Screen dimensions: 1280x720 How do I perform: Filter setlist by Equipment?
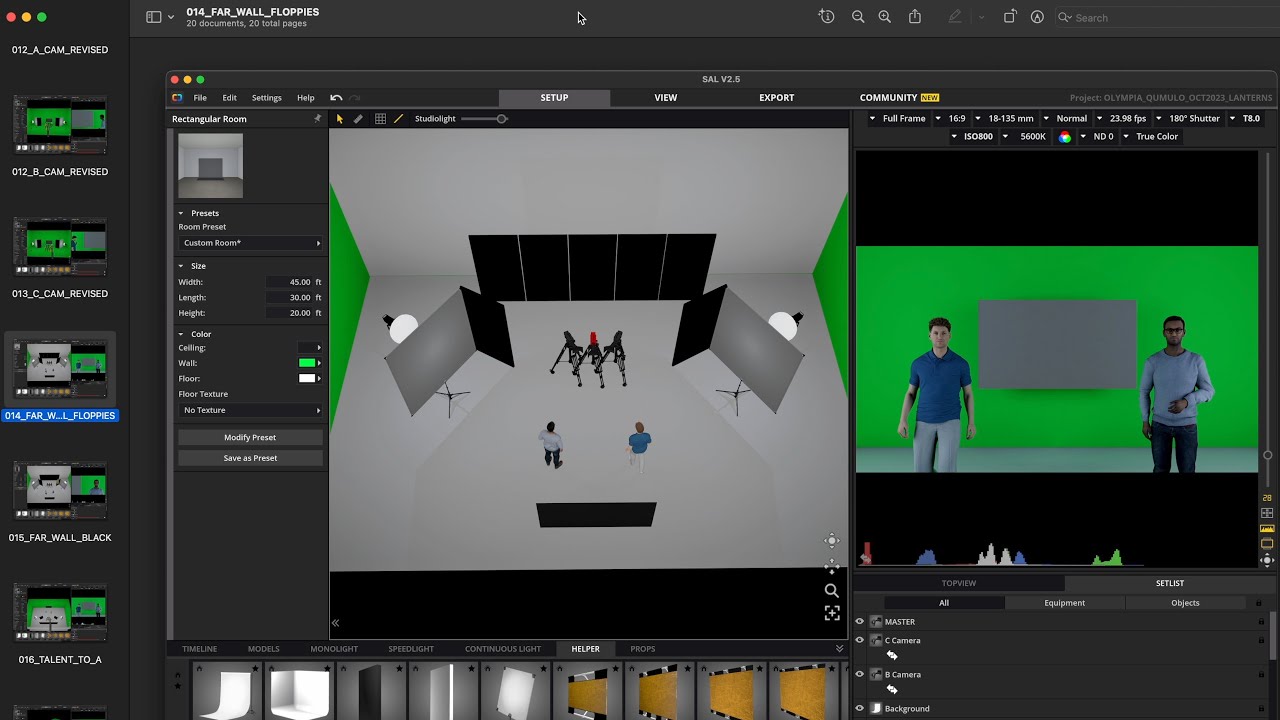pyautogui.click(x=1064, y=603)
